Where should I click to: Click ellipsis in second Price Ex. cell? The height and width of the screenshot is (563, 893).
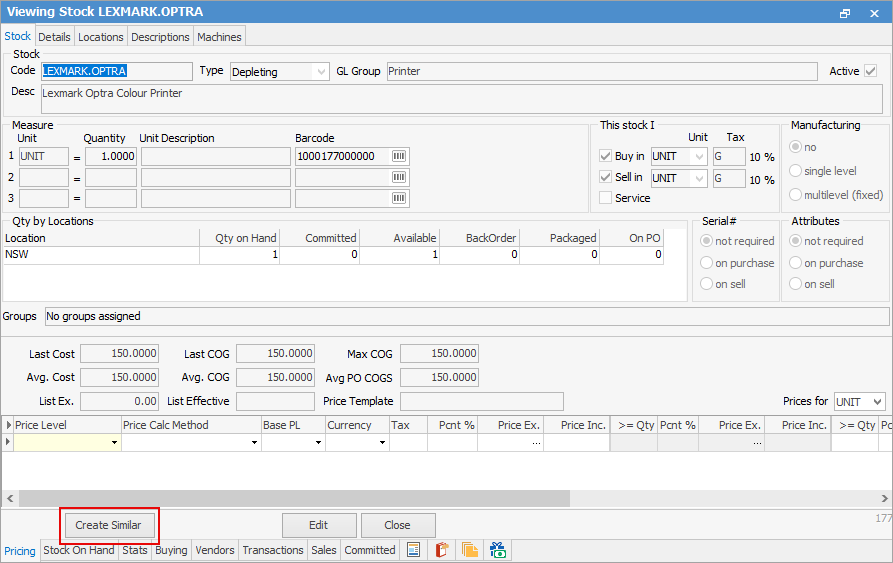(757, 442)
